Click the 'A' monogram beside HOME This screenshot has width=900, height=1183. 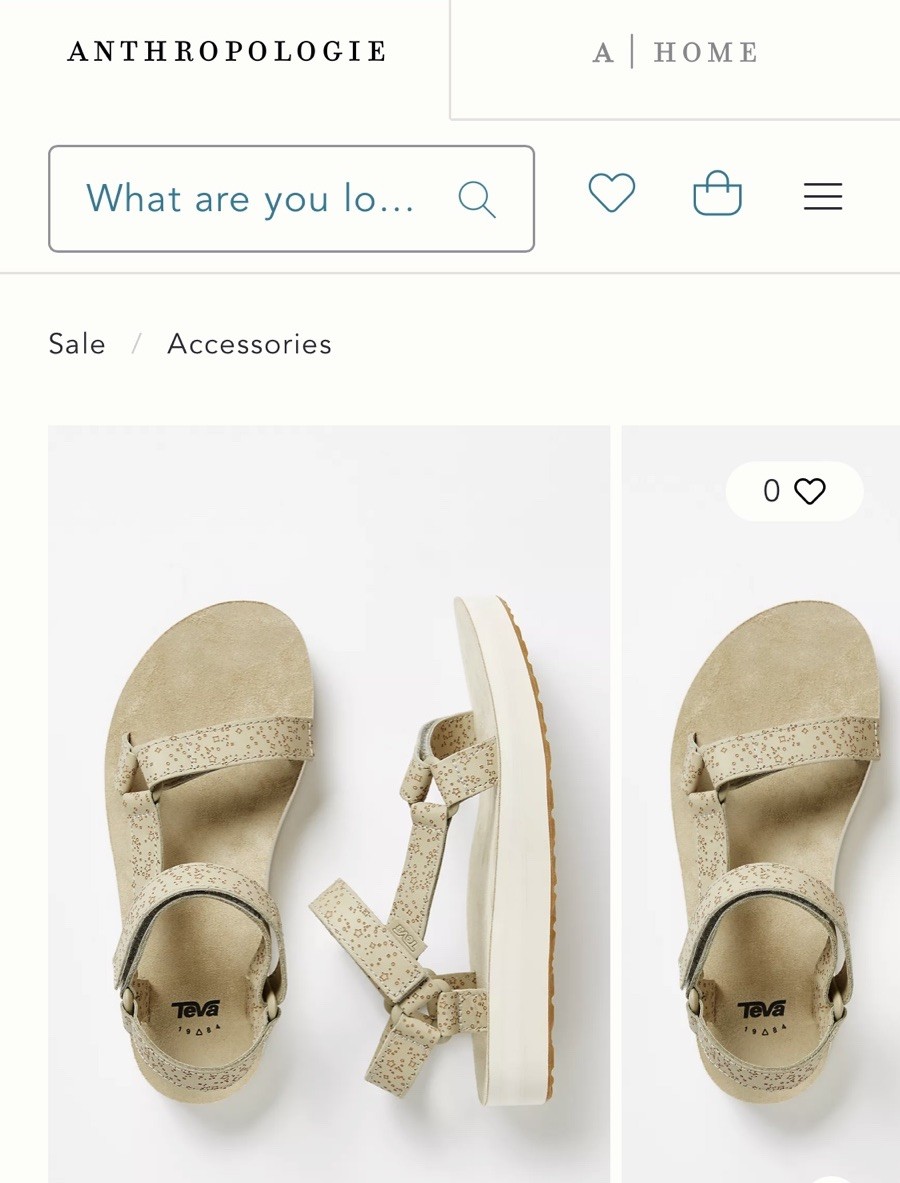602,53
